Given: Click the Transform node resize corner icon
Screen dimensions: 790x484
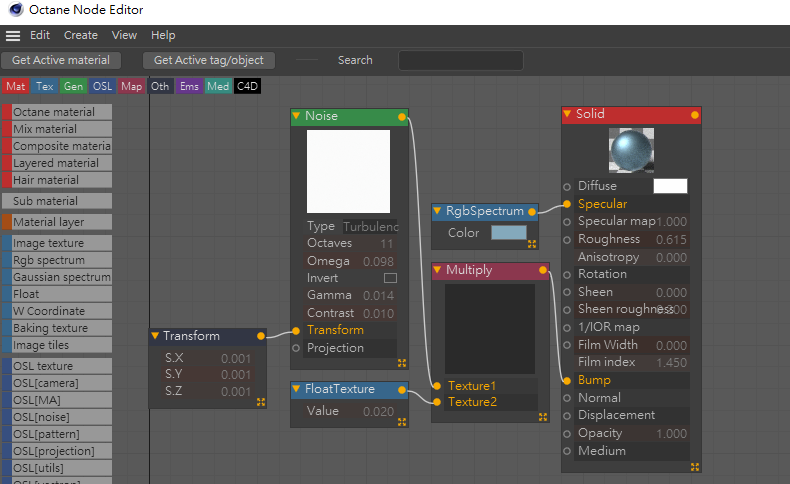Looking at the screenshot, I should 260,402.
